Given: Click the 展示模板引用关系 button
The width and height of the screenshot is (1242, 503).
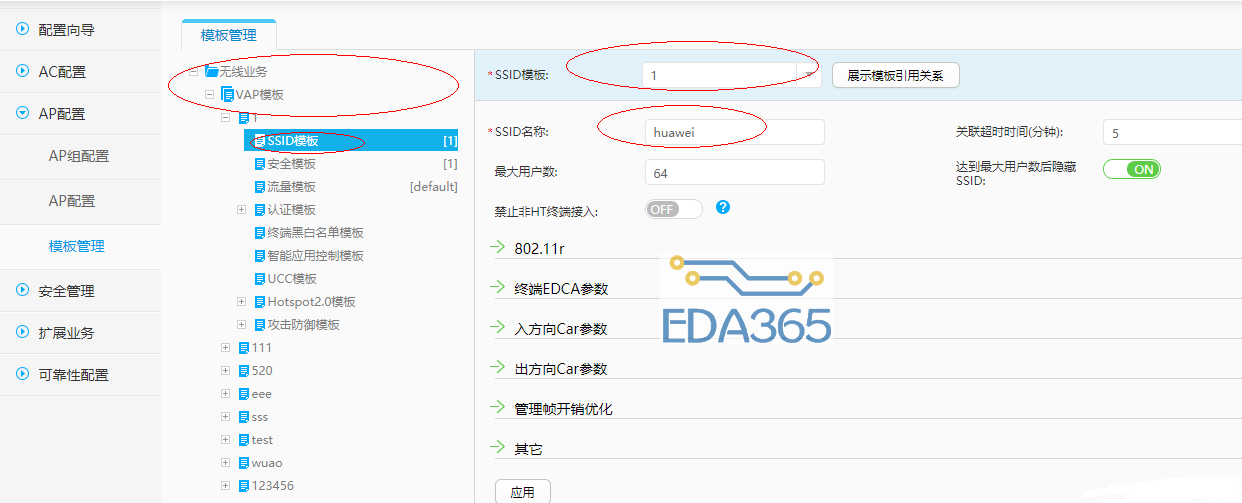Looking at the screenshot, I should point(895,75).
